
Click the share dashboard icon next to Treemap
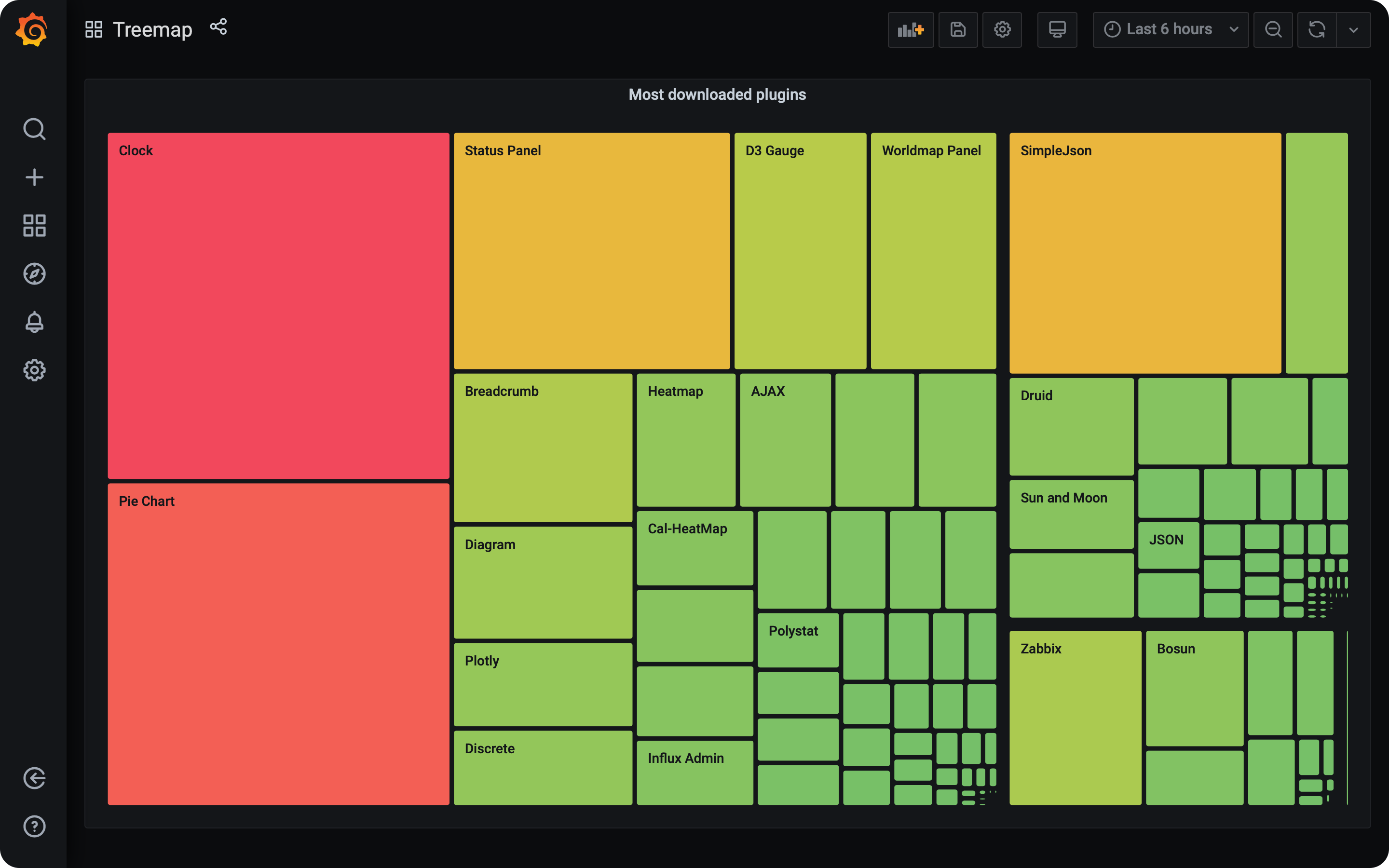pyautogui.click(x=218, y=27)
